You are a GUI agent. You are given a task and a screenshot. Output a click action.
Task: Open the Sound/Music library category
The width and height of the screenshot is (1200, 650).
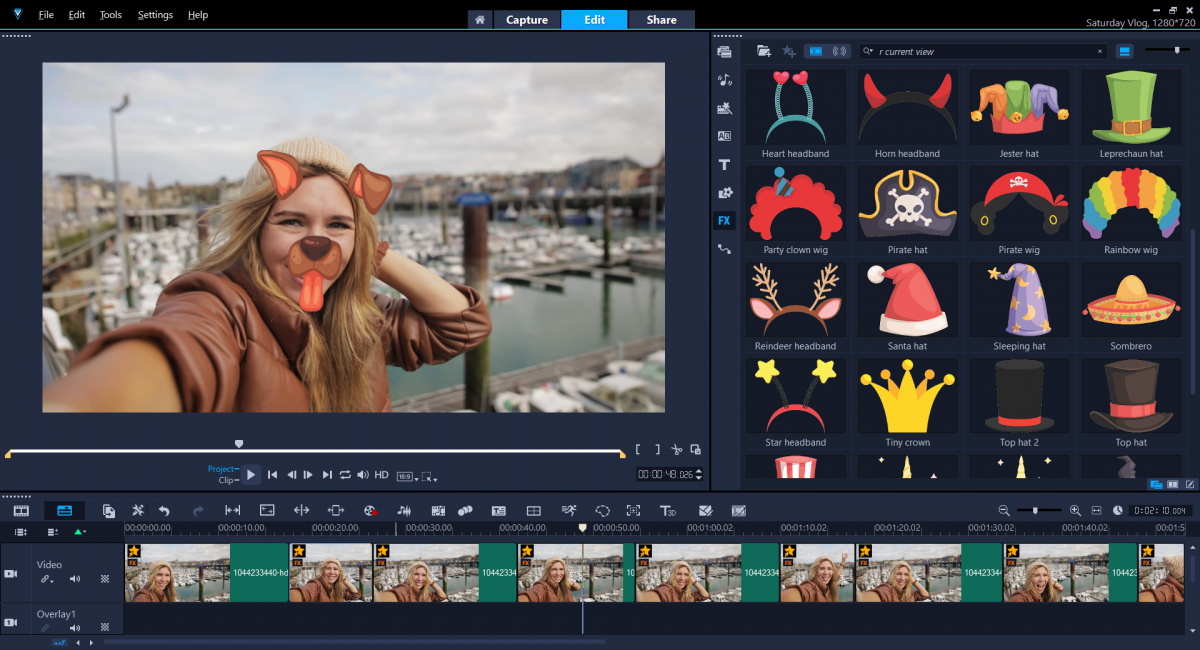click(724, 80)
